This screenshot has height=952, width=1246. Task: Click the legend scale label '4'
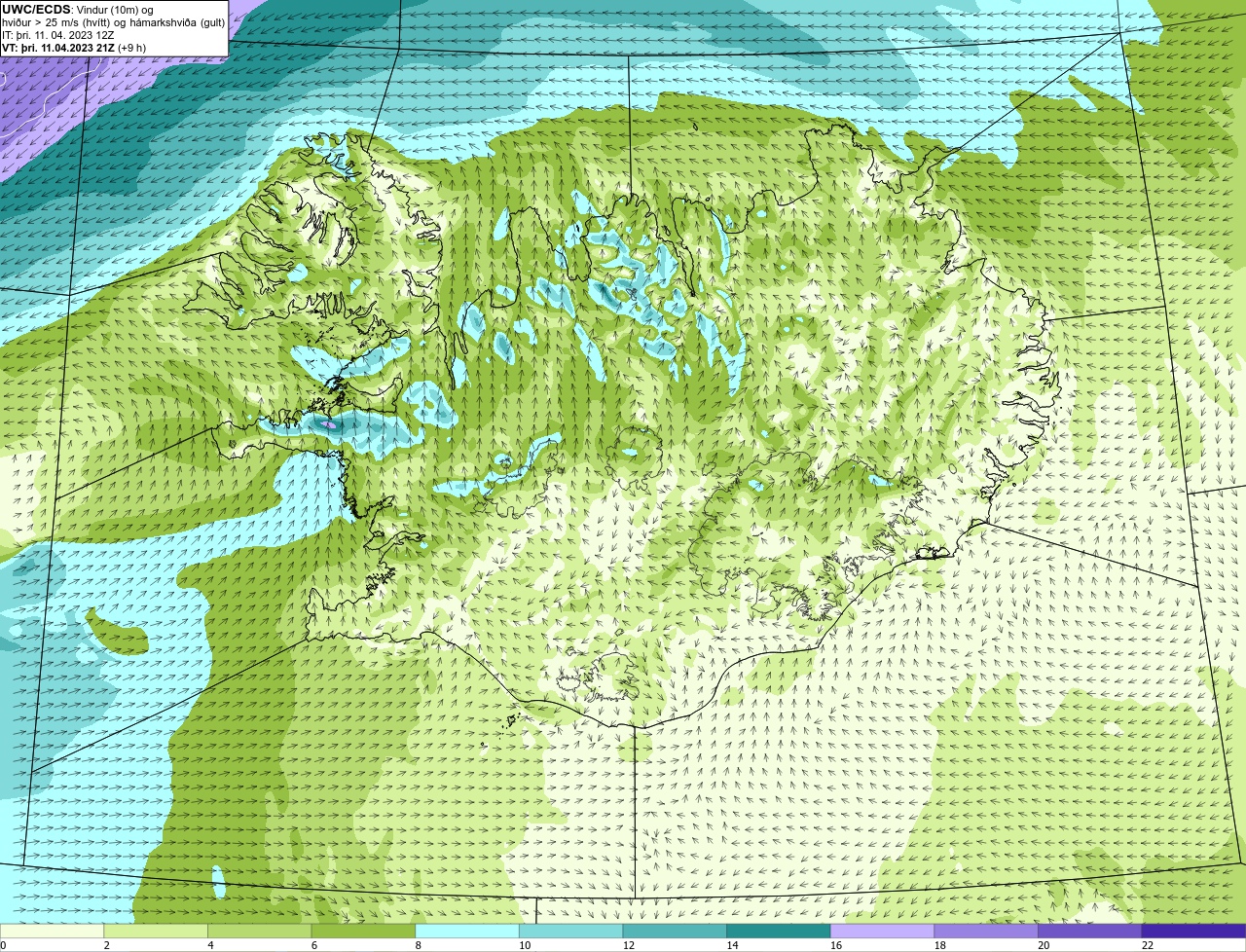click(210, 945)
